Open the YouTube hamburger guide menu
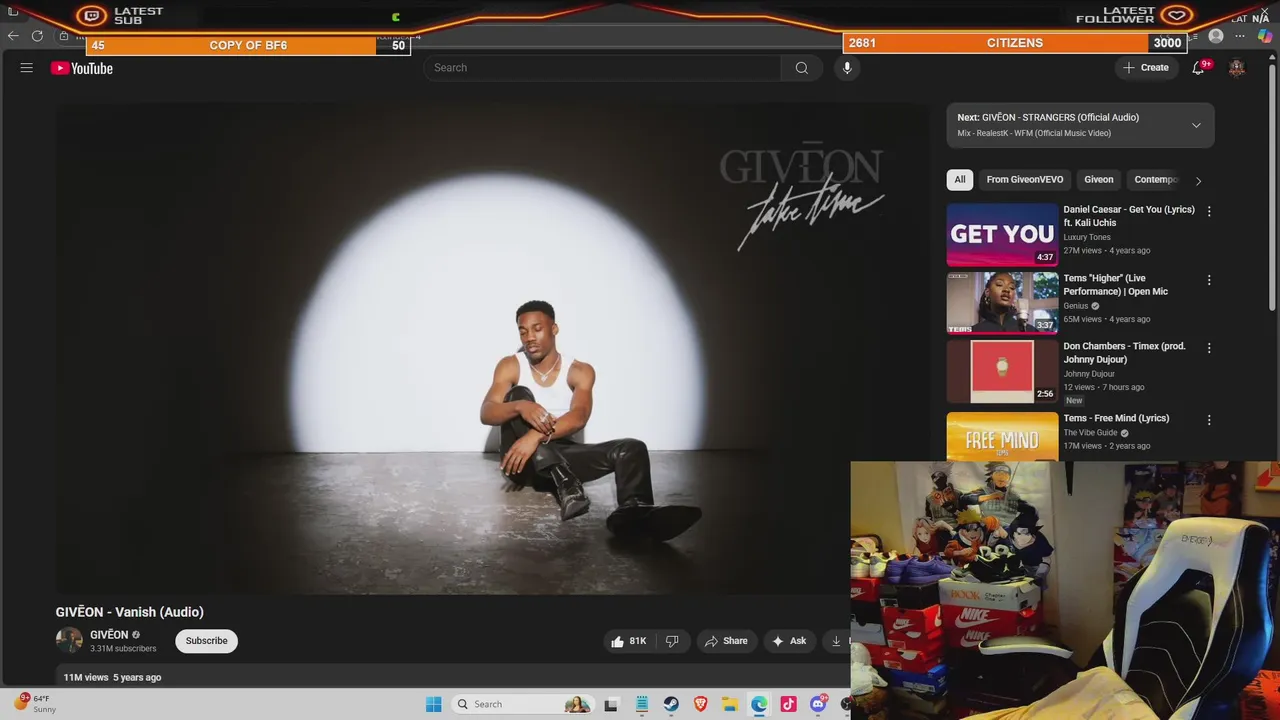Screen dimensions: 1280x720 [27, 68]
